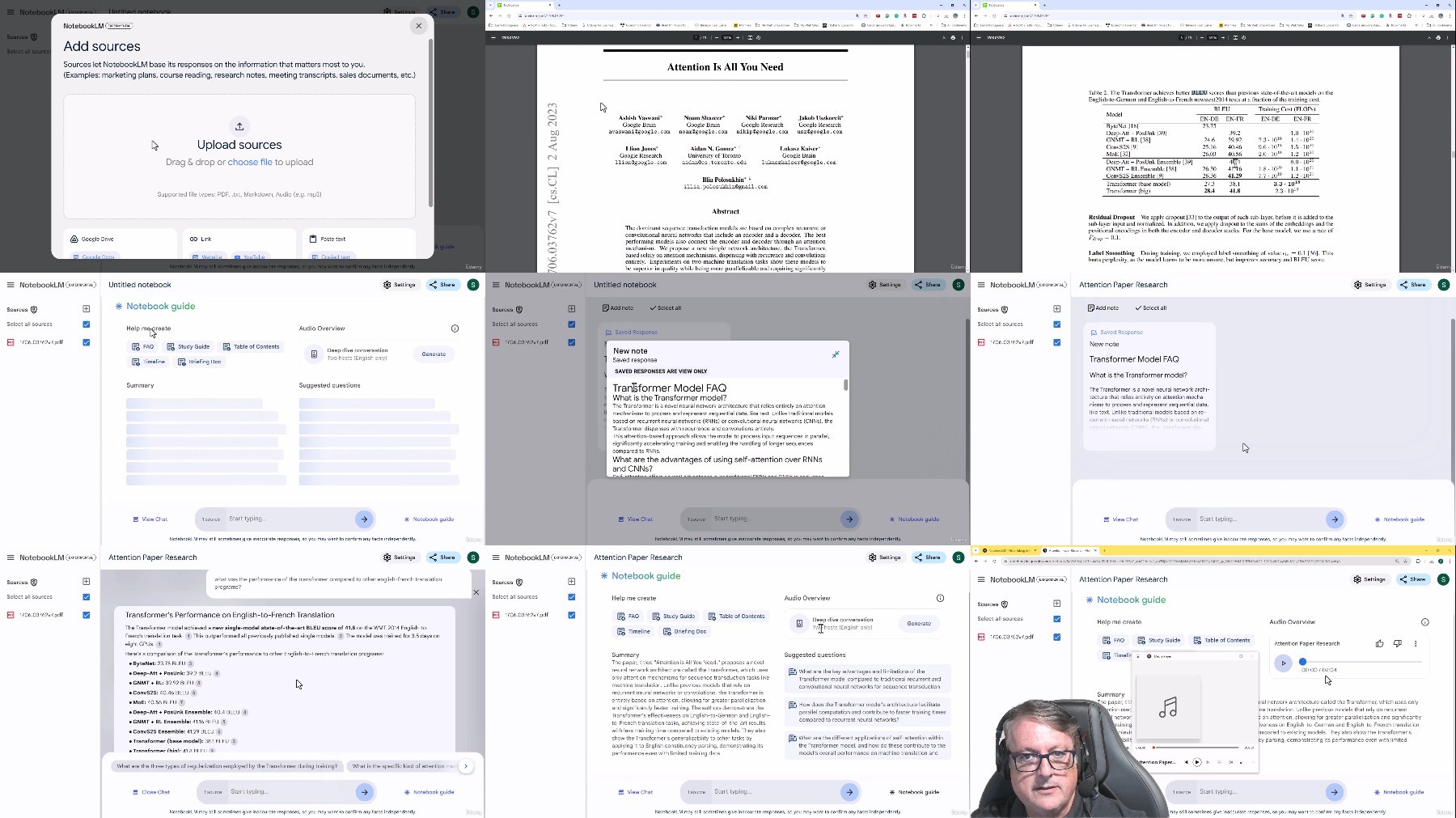Click the upload arrow icon above Upload sources

(239, 126)
